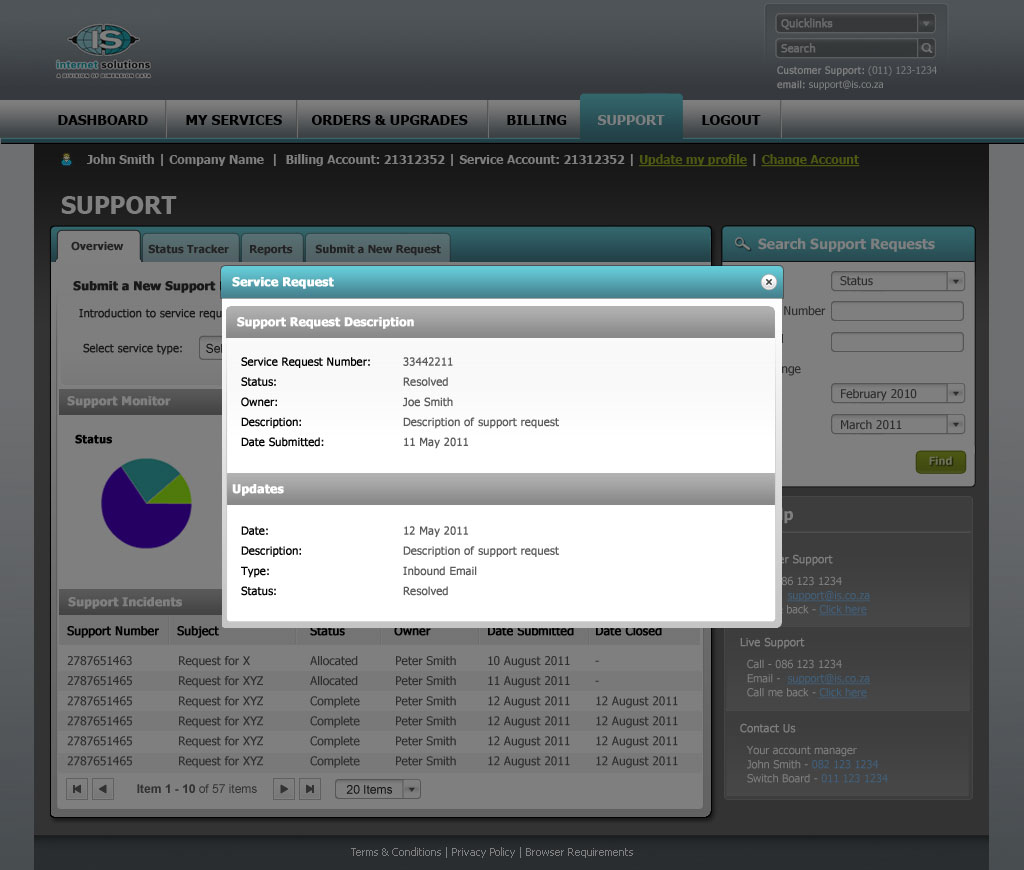Click the search magnifier icon in header

coord(927,48)
